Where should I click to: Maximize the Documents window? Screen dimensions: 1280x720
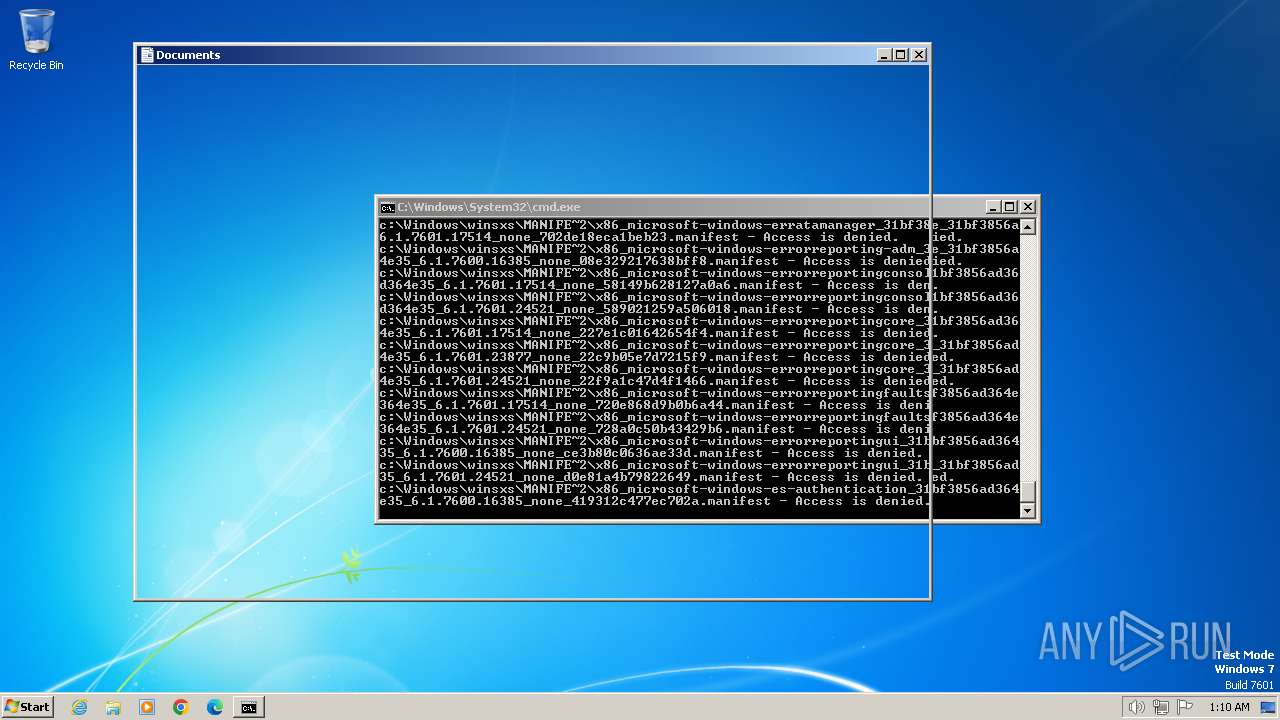(900, 55)
